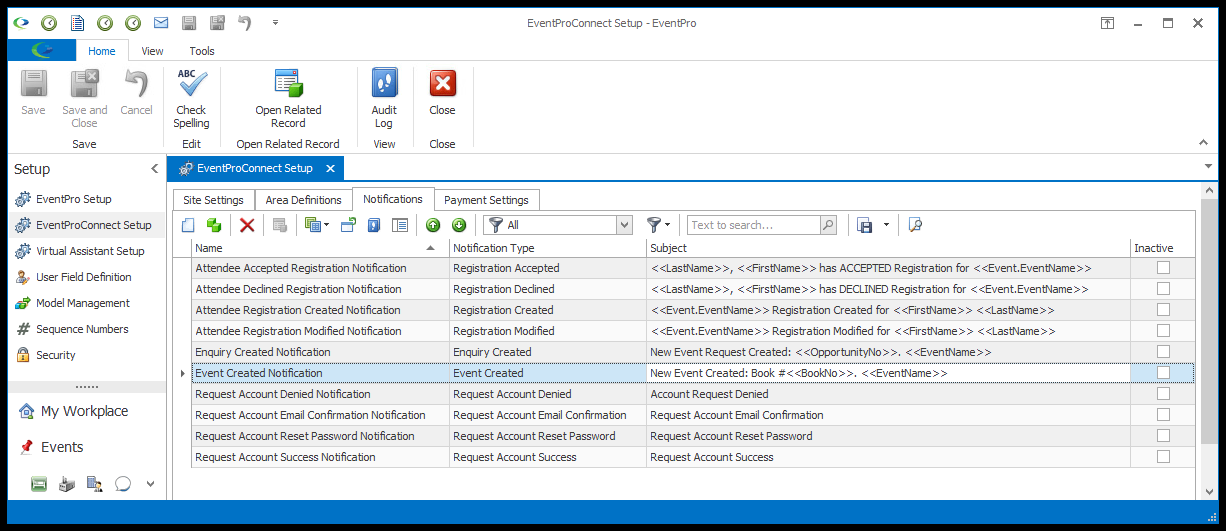The height and width of the screenshot is (531, 1226).
Task: Open the Tools ribbon tab
Action: click(x=202, y=51)
